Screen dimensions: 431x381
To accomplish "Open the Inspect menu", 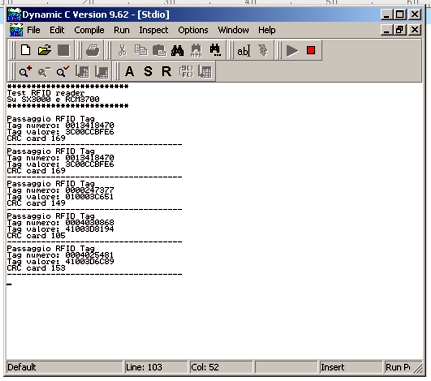I will click(x=154, y=30).
